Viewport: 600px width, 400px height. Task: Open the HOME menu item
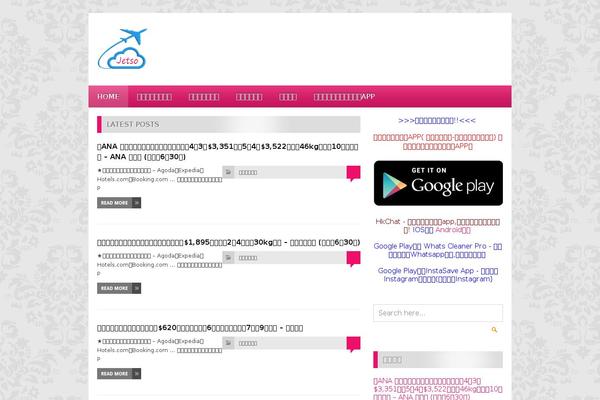[108, 96]
